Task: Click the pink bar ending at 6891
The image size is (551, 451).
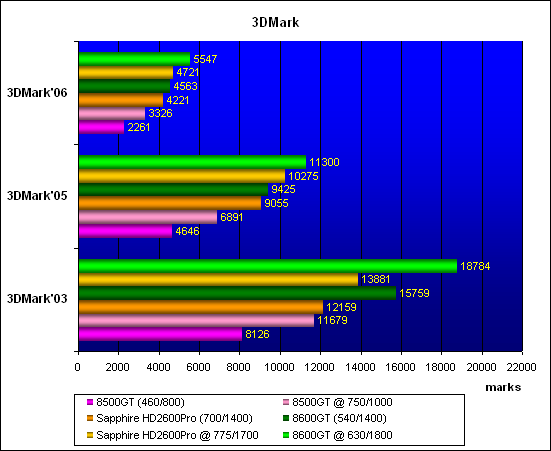Action: tap(148, 217)
